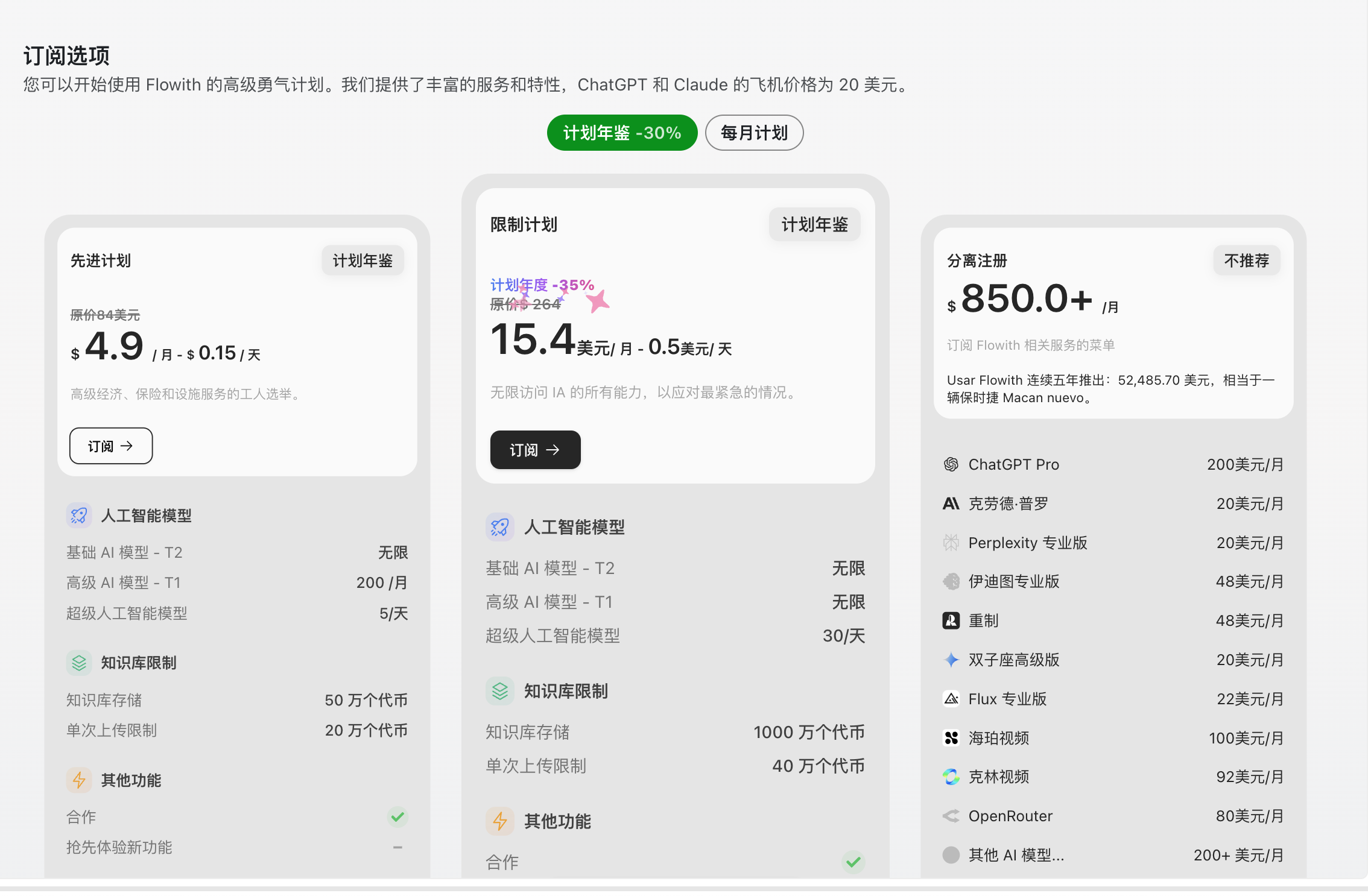1368x896 pixels.
Task: Click the layers icon beside 知识库限制 in 限制计划
Action: (x=500, y=691)
